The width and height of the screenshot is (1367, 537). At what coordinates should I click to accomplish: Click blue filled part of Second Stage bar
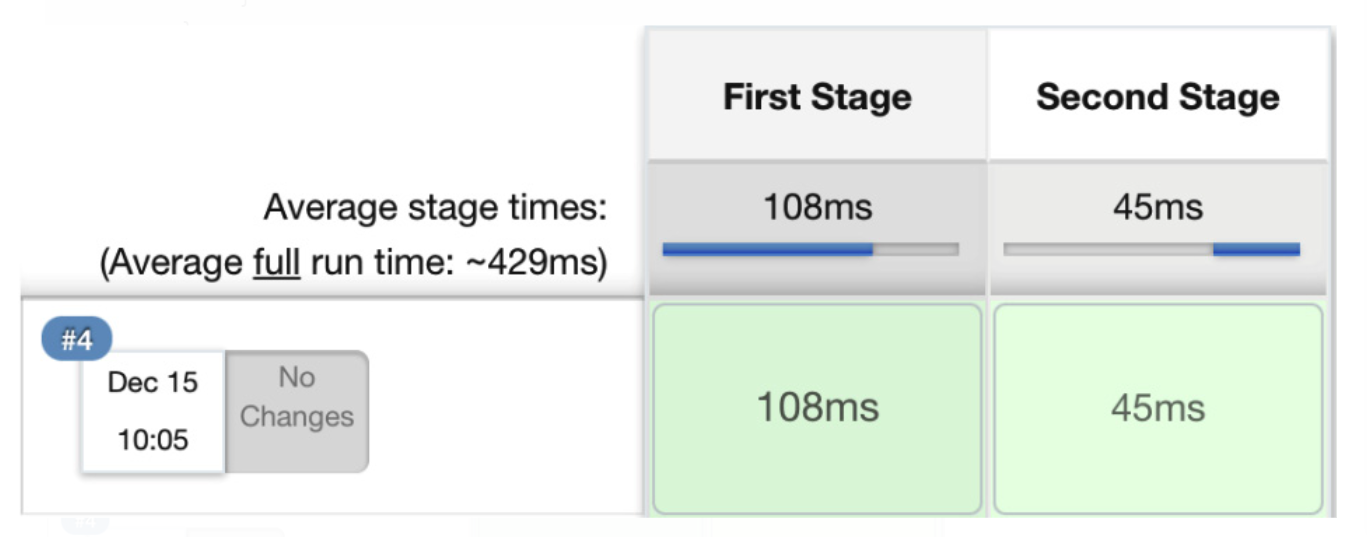1256,249
